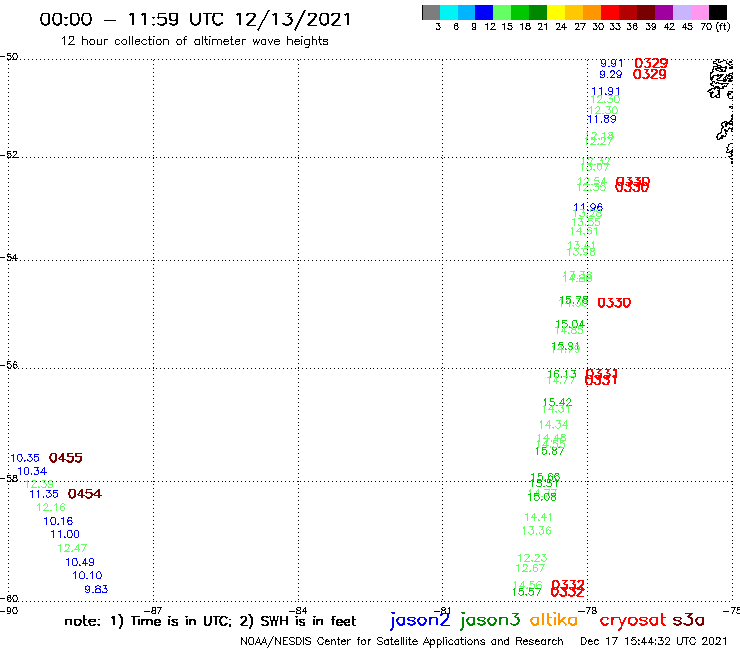740x650 pixels.
Task: Select the 13.36 wave height value
Action: click(536, 531)
